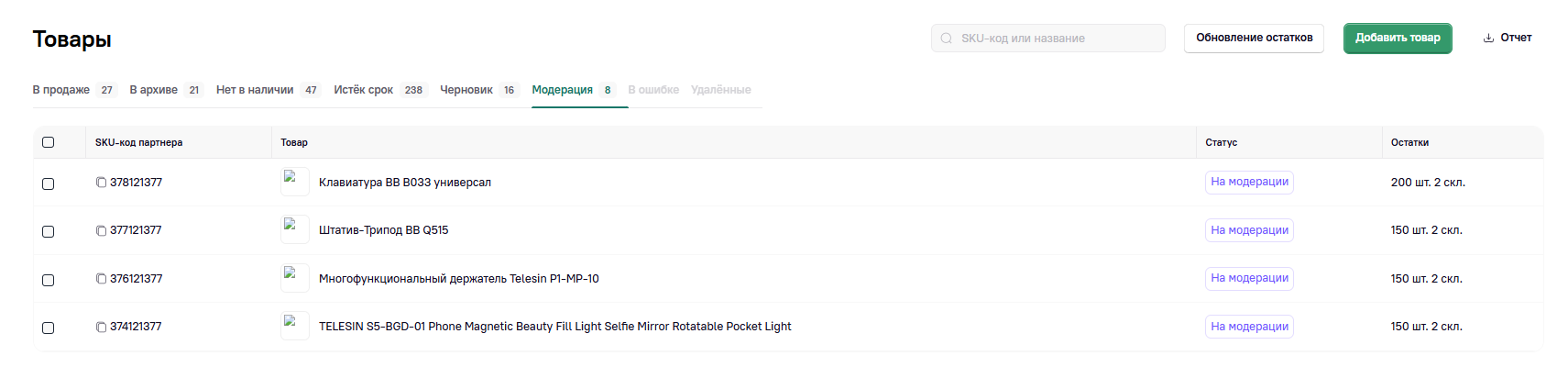The width and height of the screenshot is (1568, 367).
Task: Open thumbnail of Штатив-Трипод BB Q515
Action: [294, 229]
